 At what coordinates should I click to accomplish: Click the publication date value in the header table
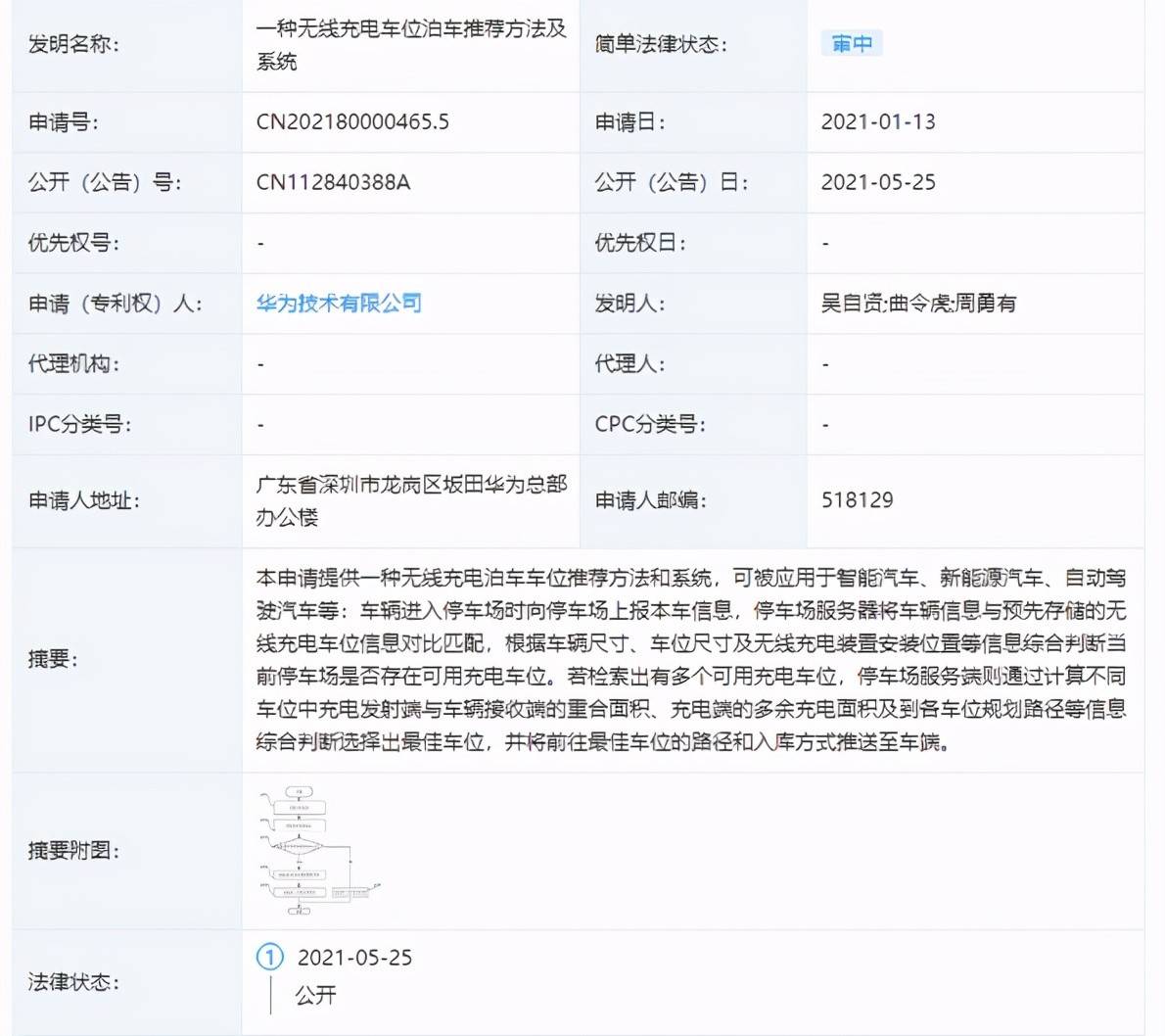(x=878, y=182)
